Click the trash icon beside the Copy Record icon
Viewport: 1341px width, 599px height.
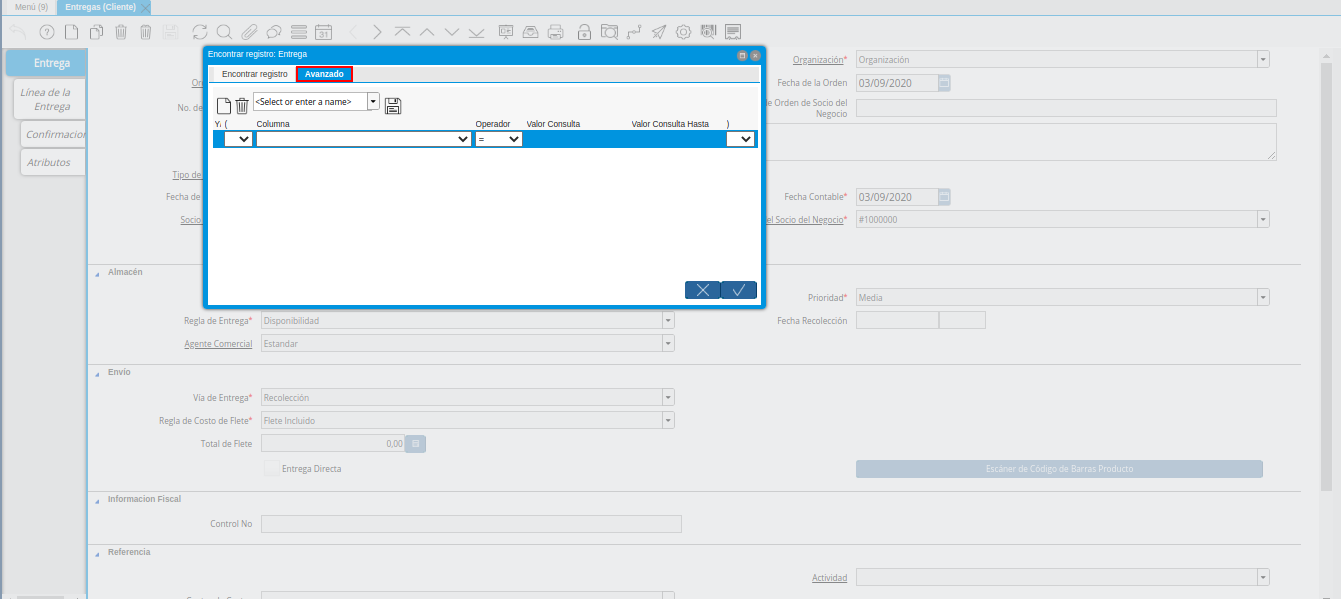[121, 32]
